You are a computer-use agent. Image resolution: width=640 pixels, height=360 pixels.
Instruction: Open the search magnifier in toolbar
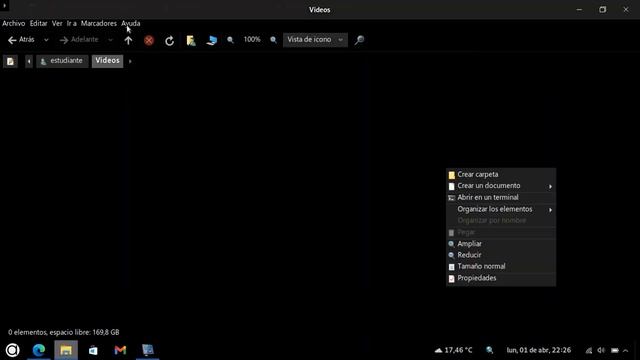pyautogui.click(x=359, y=40)
